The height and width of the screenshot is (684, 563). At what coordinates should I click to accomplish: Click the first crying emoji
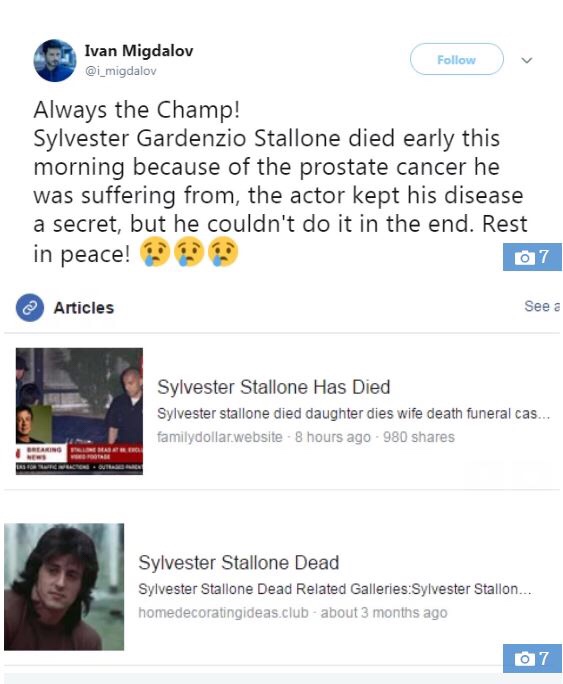click(154, 252)
